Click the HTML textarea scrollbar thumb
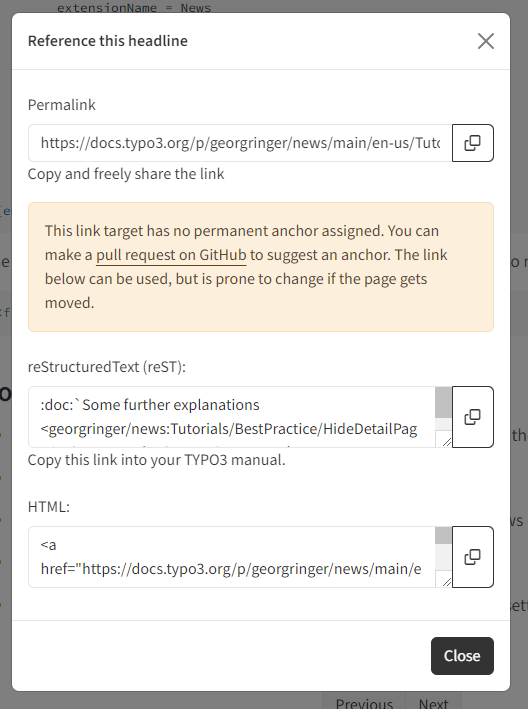The height and width of the screenshot is (709, 528). [443, 535]
